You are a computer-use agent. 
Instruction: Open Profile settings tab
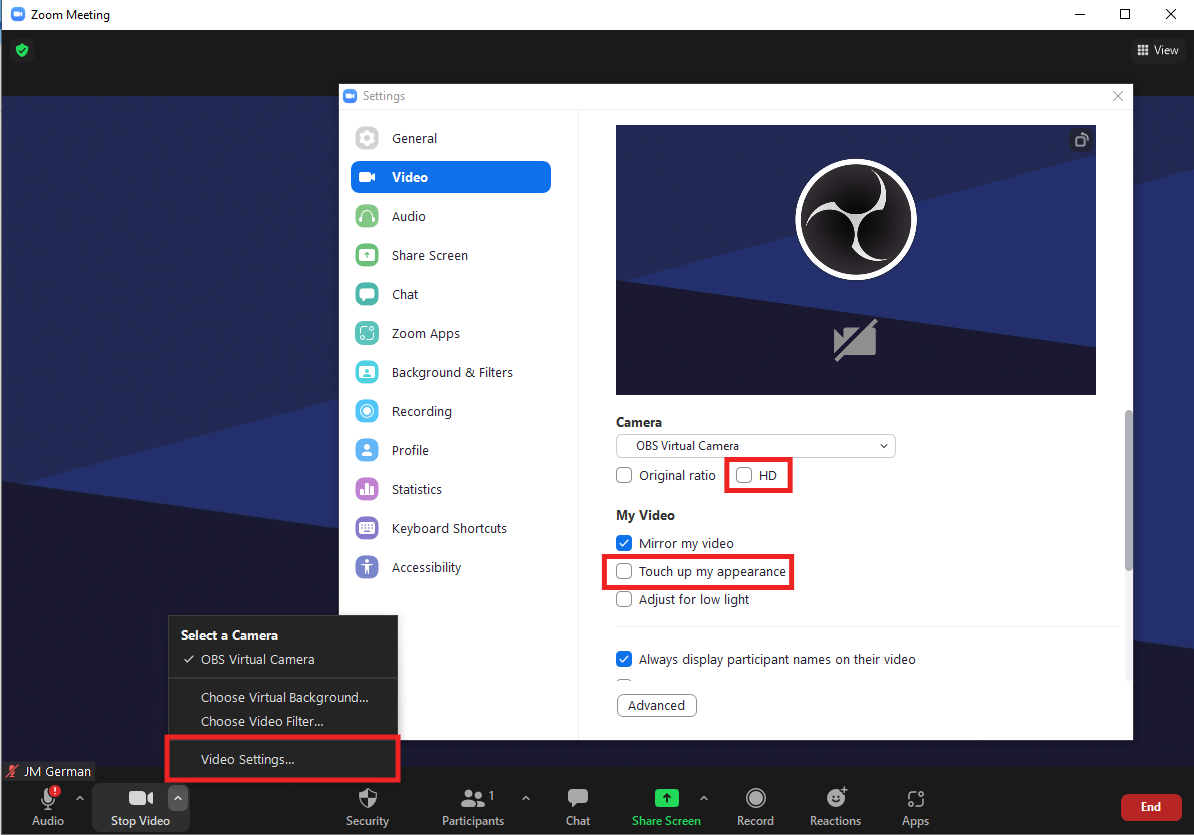451,451
